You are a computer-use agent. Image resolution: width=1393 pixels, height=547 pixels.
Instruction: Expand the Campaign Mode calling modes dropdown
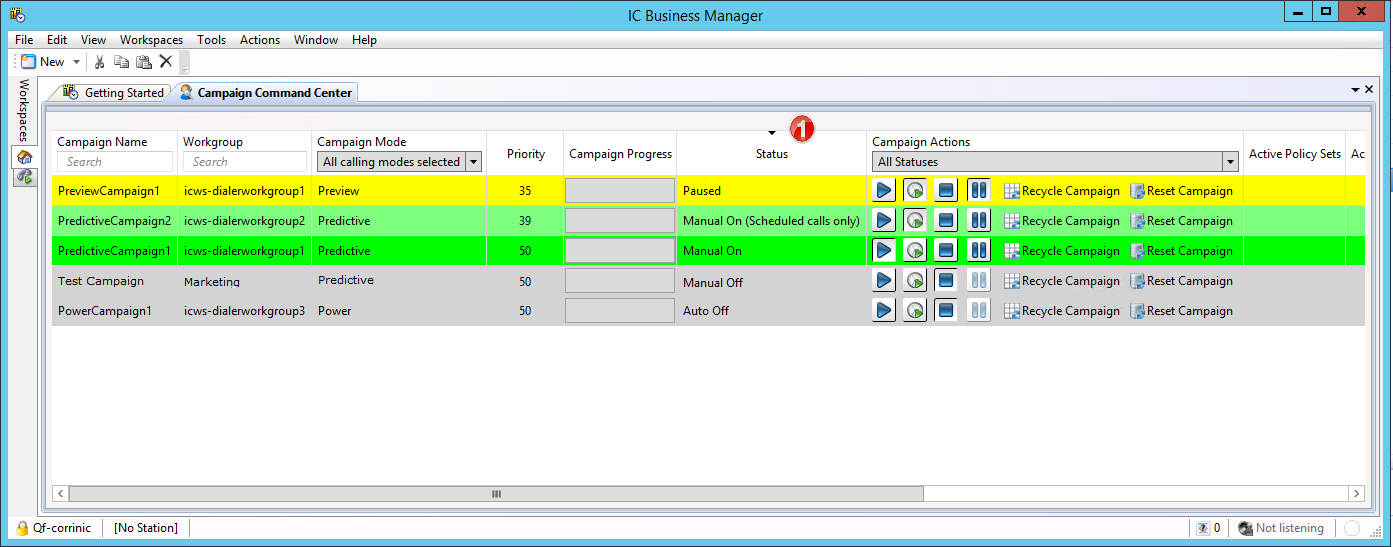[473, 162]
